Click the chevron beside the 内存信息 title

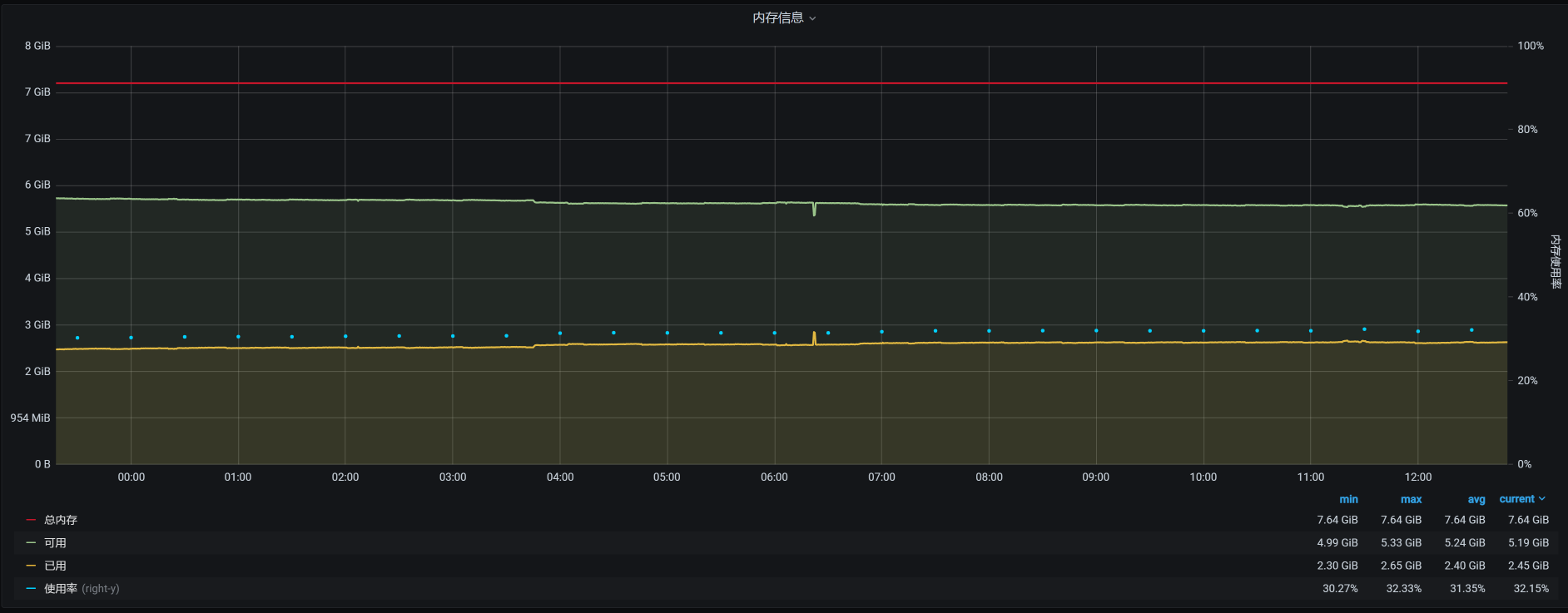pyautogui.click(x=813, y=18)
